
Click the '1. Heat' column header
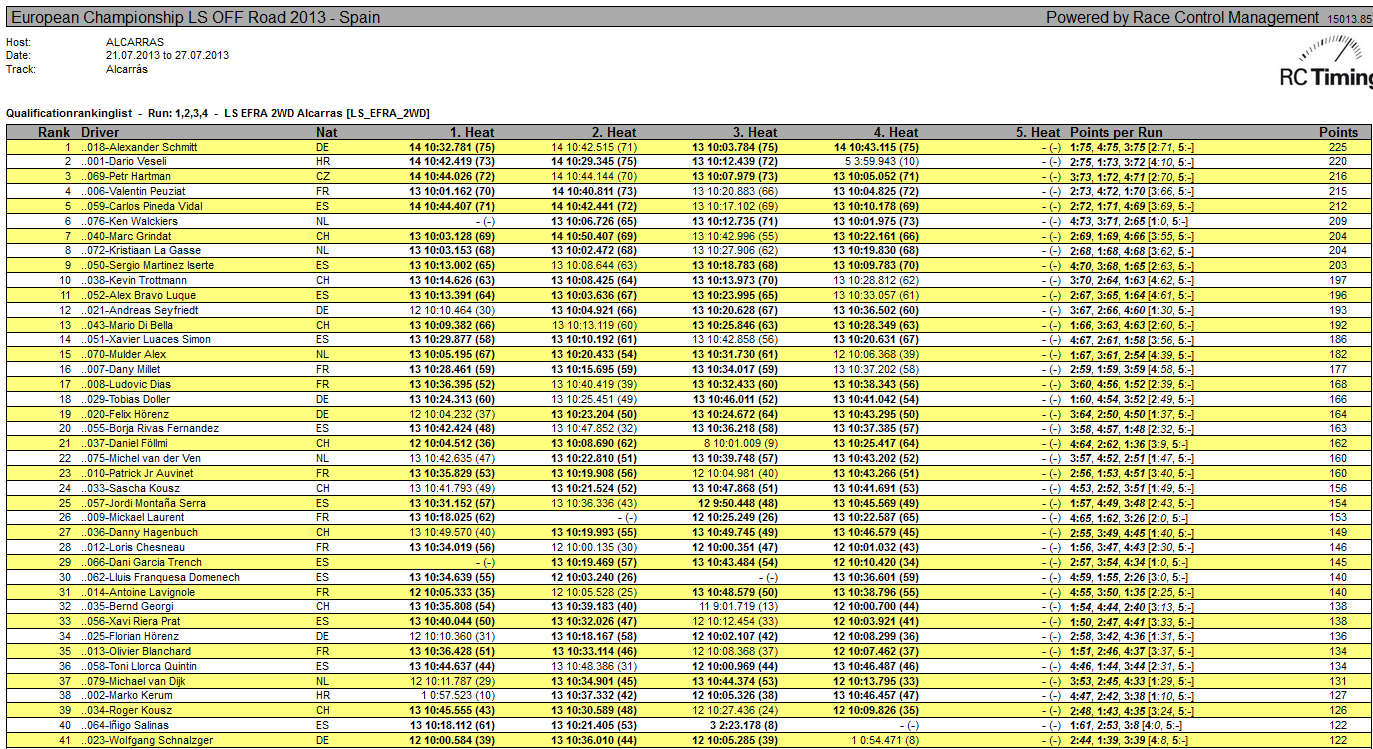pyautogui.click(x=471, y=132)
